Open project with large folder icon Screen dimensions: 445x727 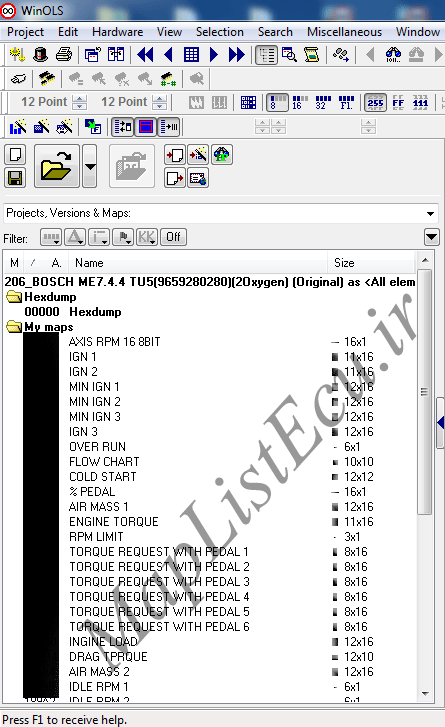[x=56, y=166]
